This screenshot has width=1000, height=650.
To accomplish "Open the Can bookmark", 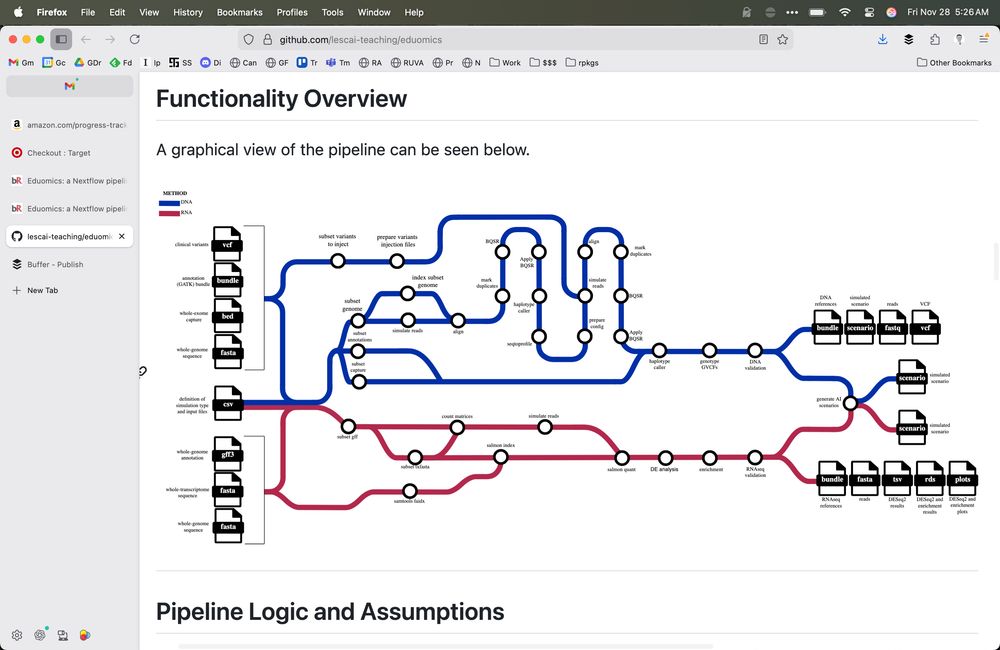I will 243,63.
